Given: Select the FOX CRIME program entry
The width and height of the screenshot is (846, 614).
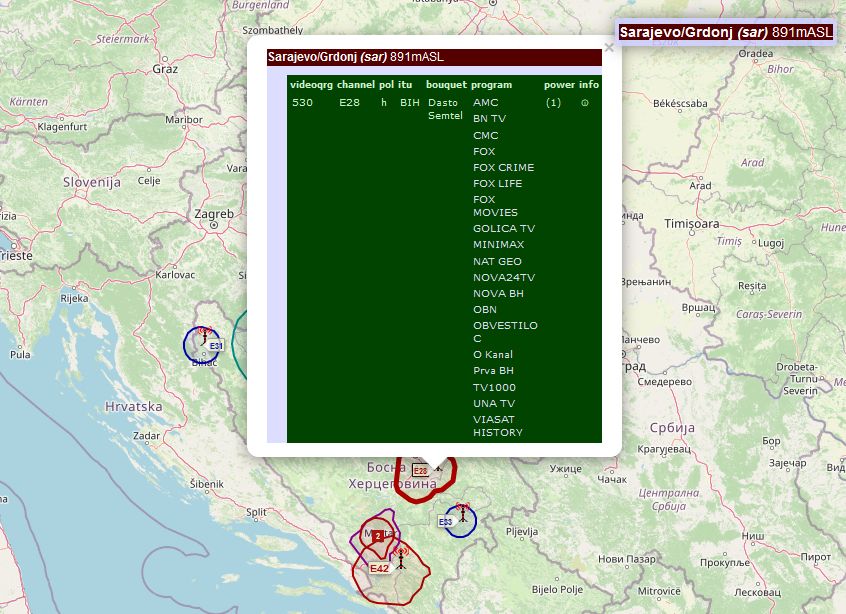Looking at the screenshot, I should [x=503, y=167].
